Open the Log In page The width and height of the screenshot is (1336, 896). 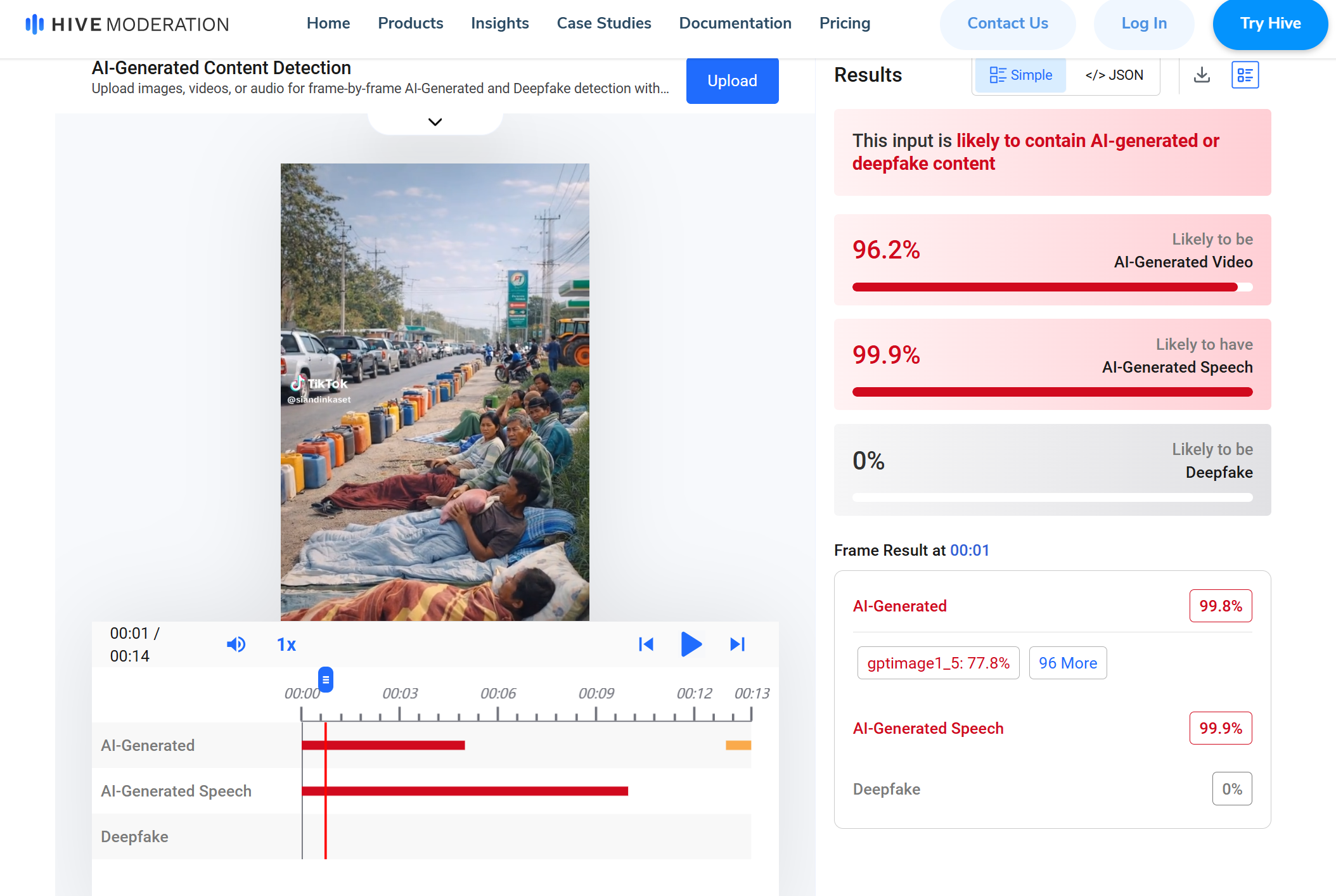(x=1143, y=23)
